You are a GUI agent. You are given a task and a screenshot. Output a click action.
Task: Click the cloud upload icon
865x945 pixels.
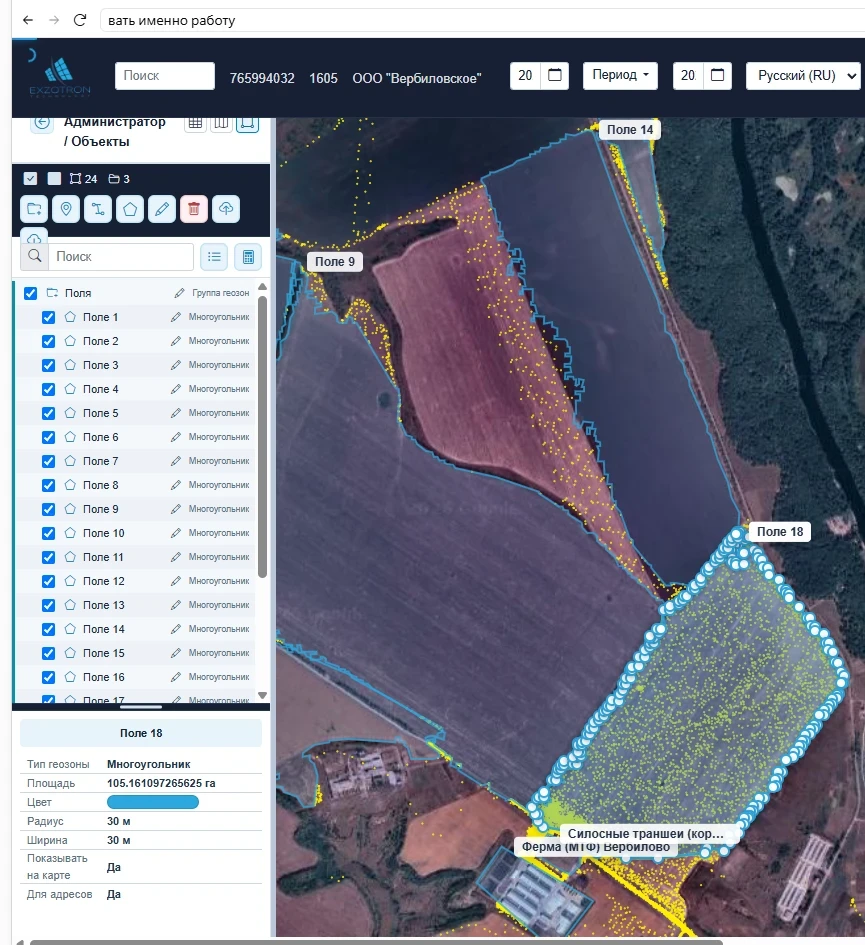tap(225, 209)
